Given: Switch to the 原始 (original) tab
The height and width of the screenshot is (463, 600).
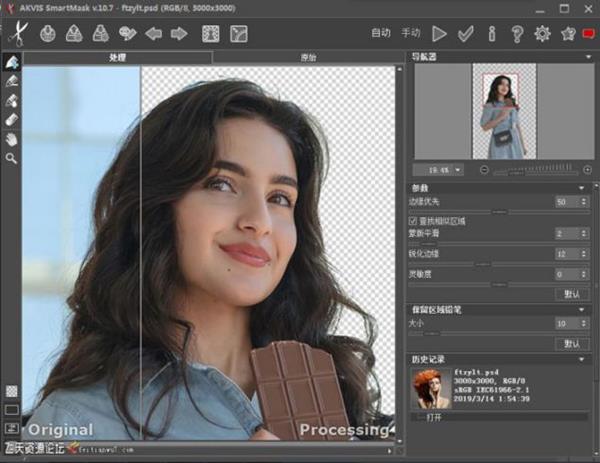Looking at the screenshot, I should click(x=308, y=58).
